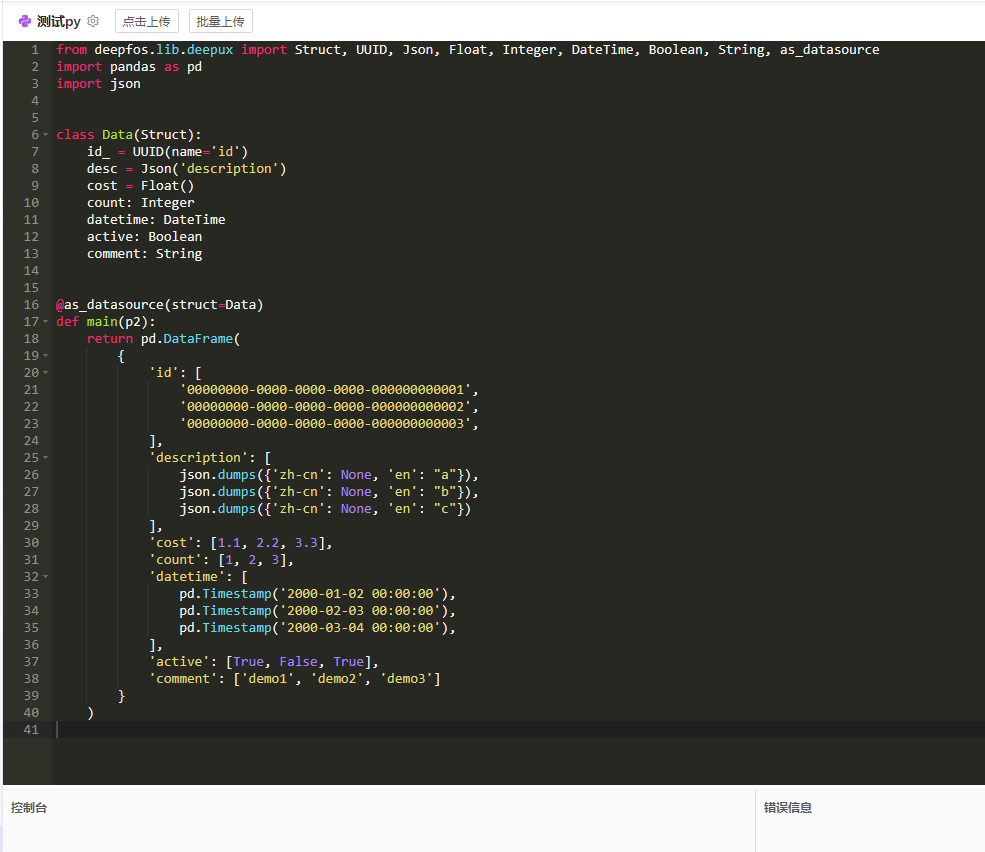Collapse the class Data fold arrow

pyautogui.click(x=46, y=135)
